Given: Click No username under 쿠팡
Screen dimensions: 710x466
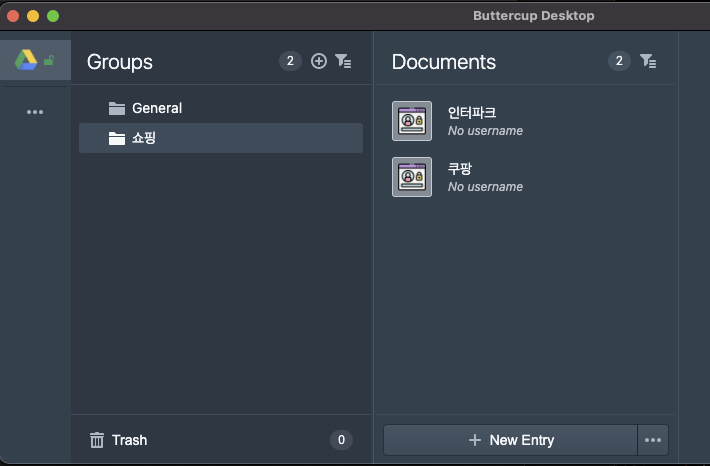Looking at the screenshot, I should click(x=485, y=187).
